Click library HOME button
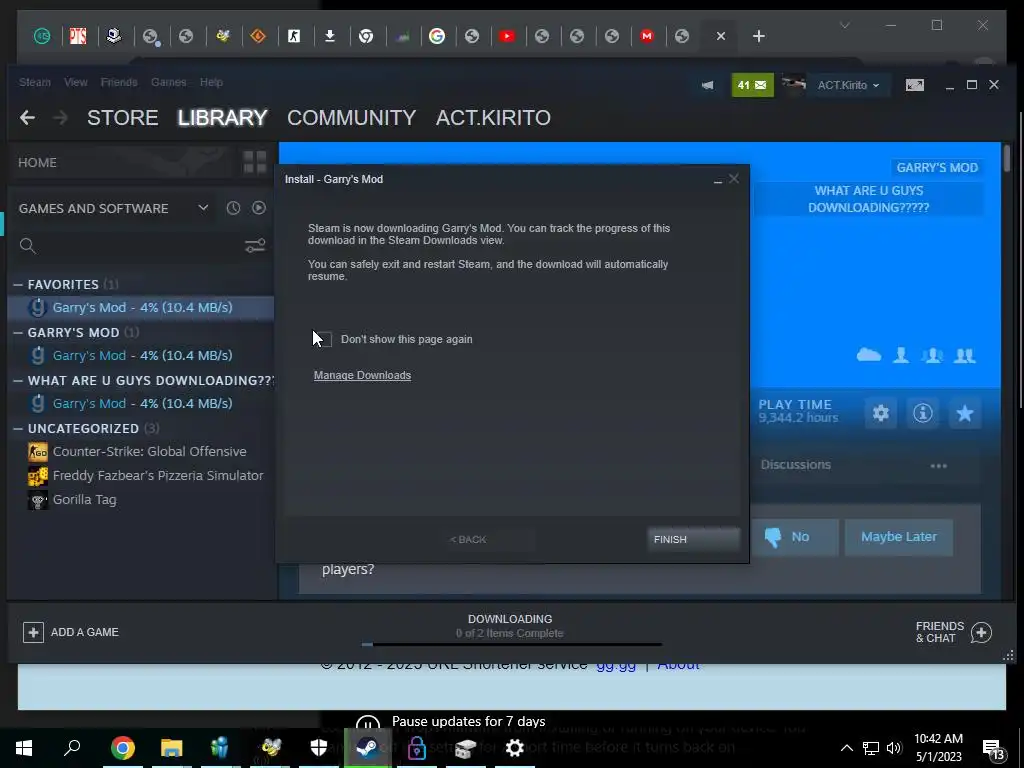 coord(37,163)
